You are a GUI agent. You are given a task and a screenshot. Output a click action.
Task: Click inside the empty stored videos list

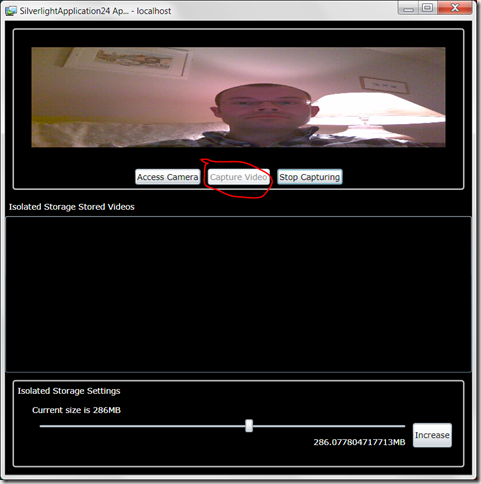coord(238,294)
